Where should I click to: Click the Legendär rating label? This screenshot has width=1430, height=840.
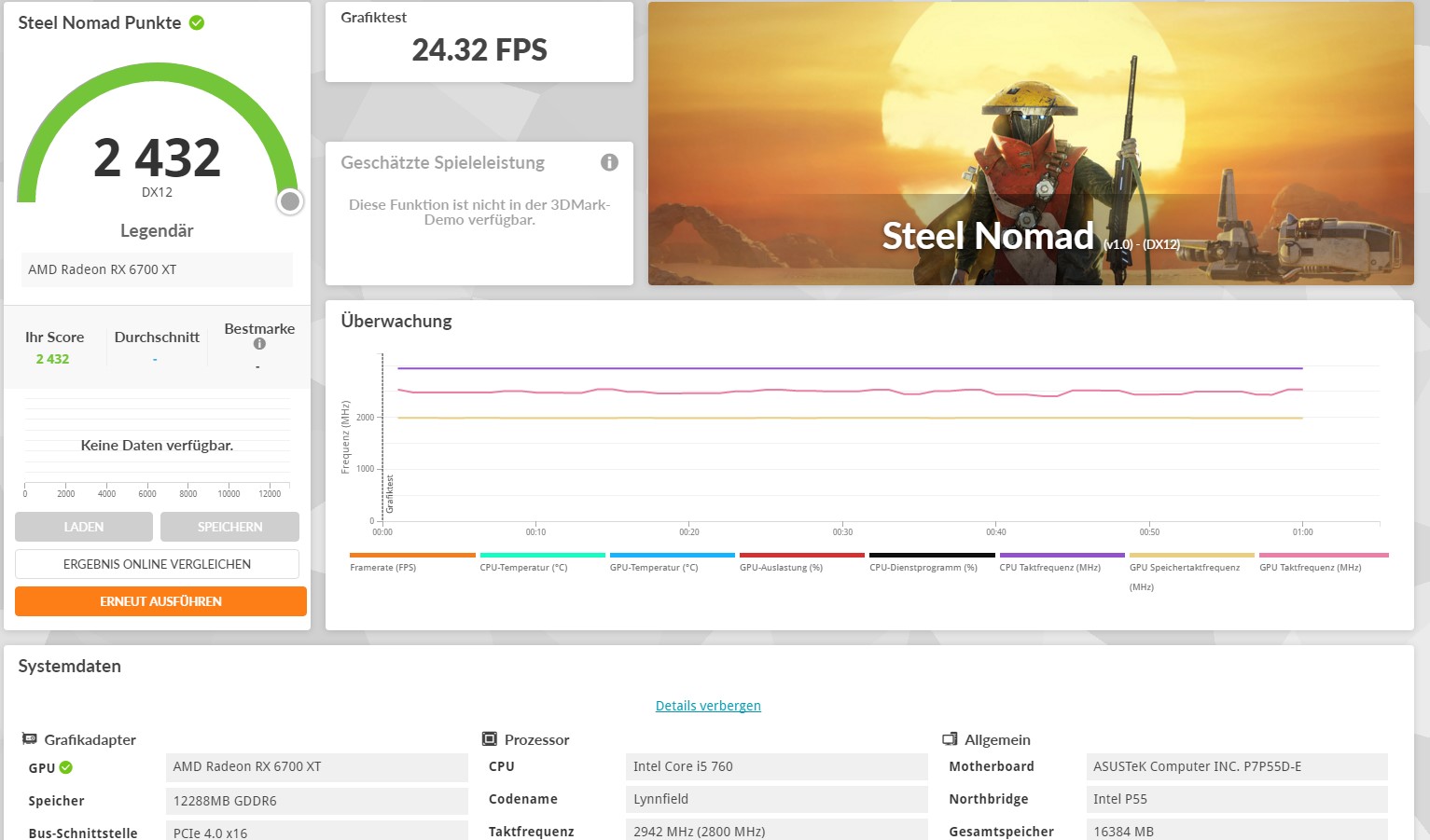tap(157, 230)
